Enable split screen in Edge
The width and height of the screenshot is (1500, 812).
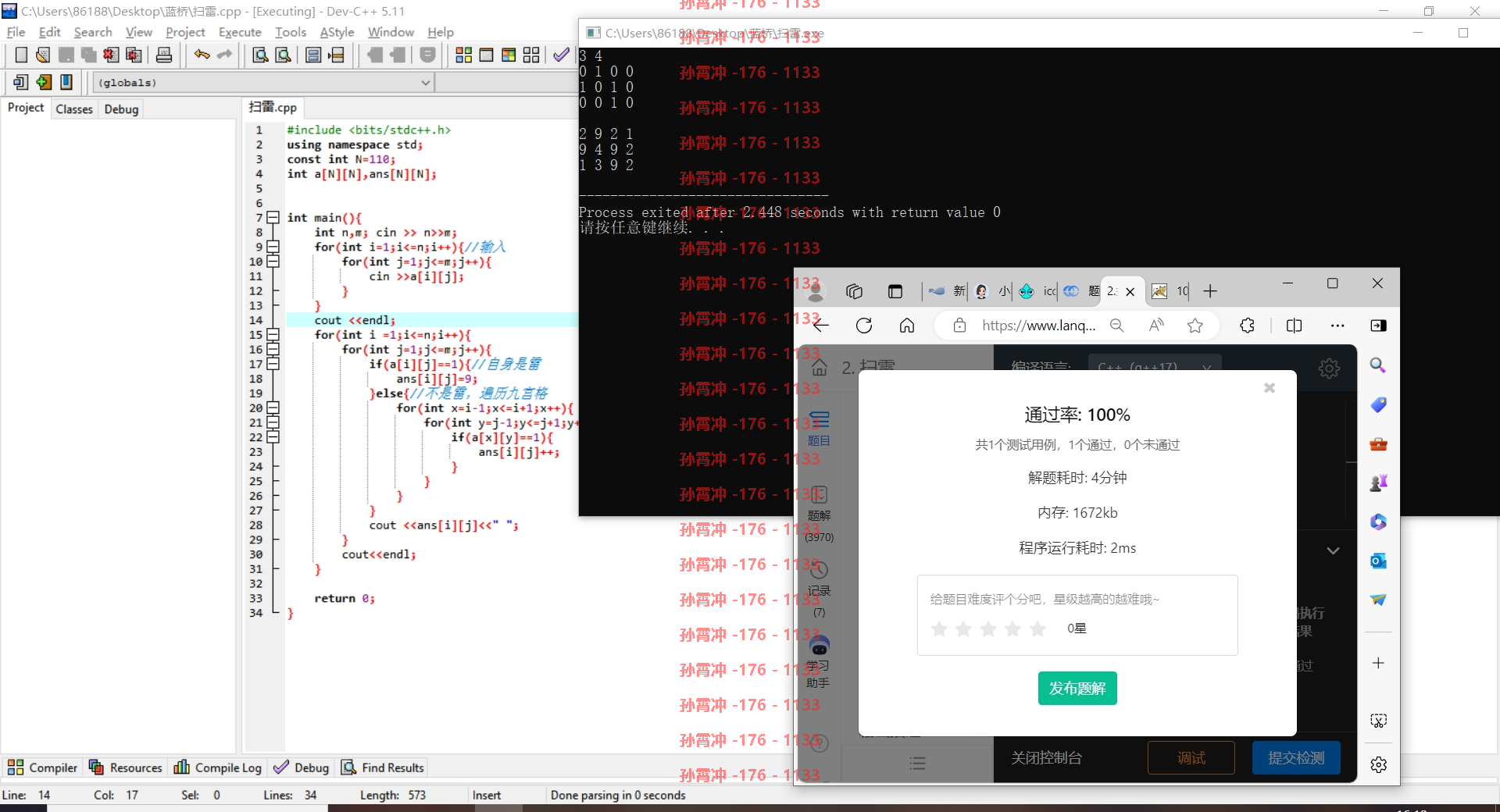(1294, 326)
